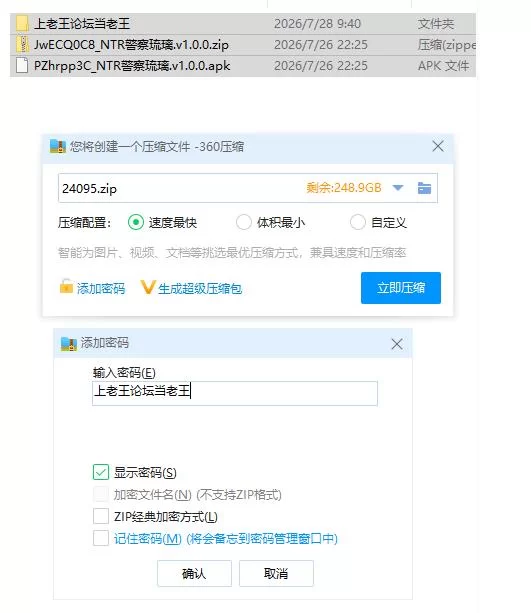Click the 输入密码(E) password field
531x613 pixels.
coord(235,393)
